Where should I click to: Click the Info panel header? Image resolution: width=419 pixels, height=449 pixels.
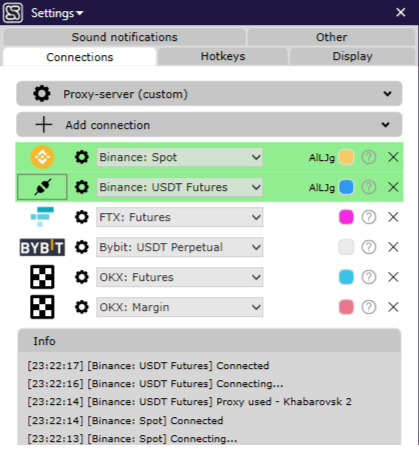point(209,341)
